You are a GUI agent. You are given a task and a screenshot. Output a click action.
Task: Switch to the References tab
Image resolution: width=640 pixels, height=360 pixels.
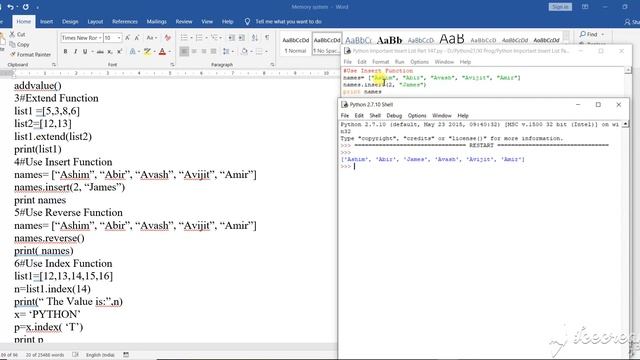125,22
